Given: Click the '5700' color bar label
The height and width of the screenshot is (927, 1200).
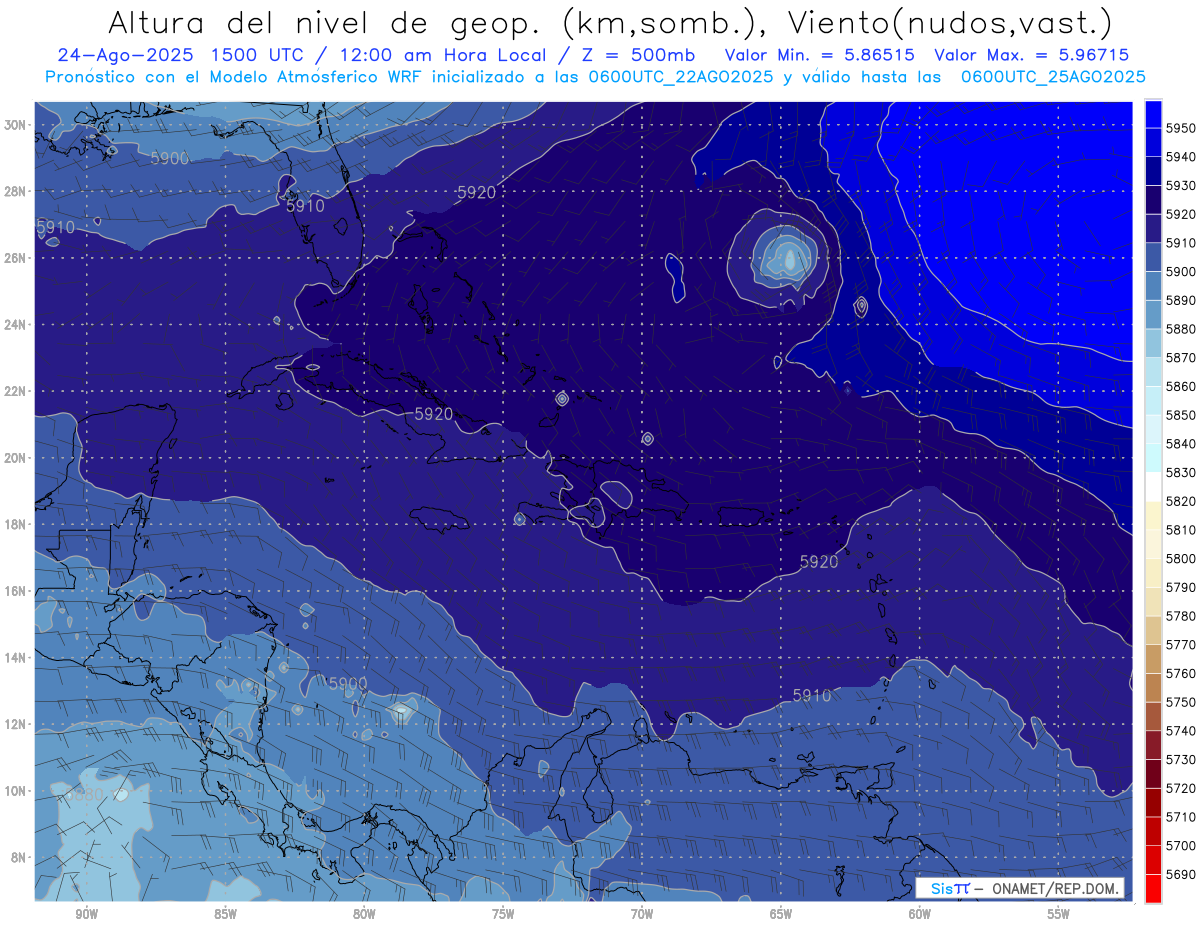Looking at the screenshot, I should (x=1180, y=845).
